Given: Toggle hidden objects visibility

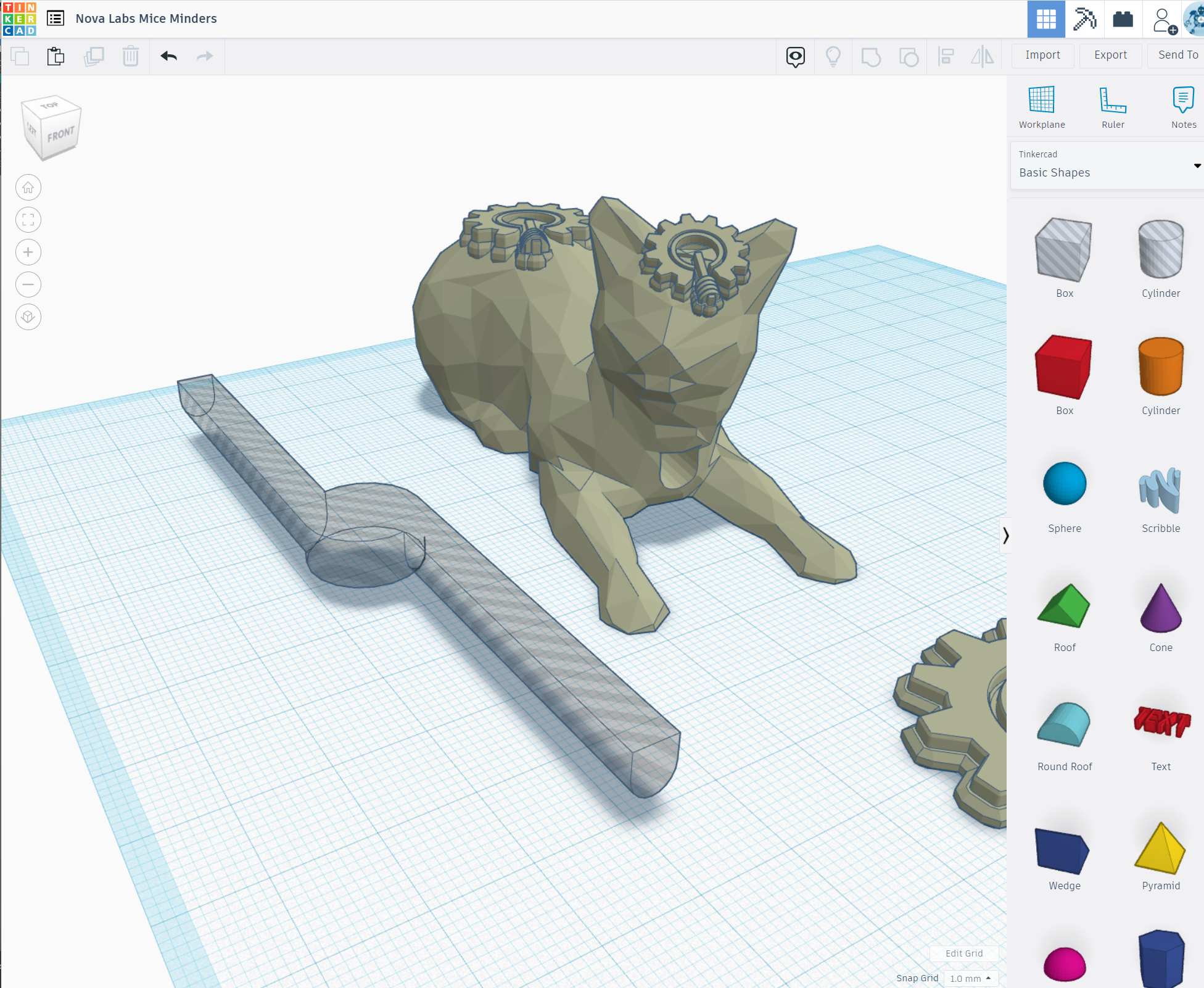Looking at the screenshot, I should (795, 56).
